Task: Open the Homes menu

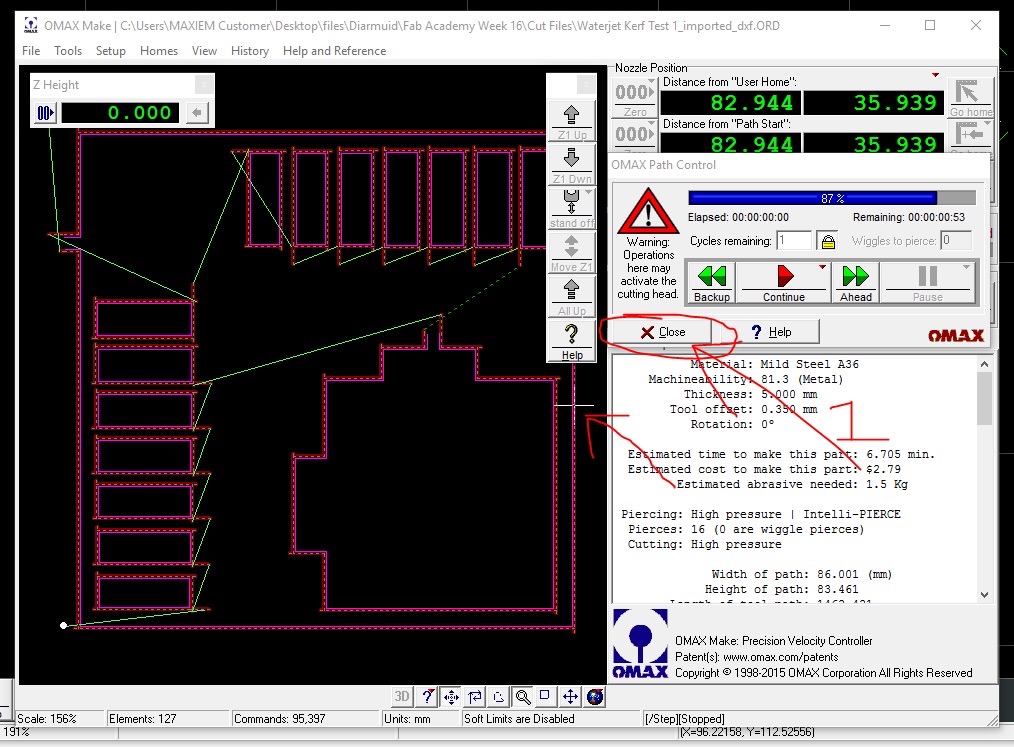Action: [158, 51]
